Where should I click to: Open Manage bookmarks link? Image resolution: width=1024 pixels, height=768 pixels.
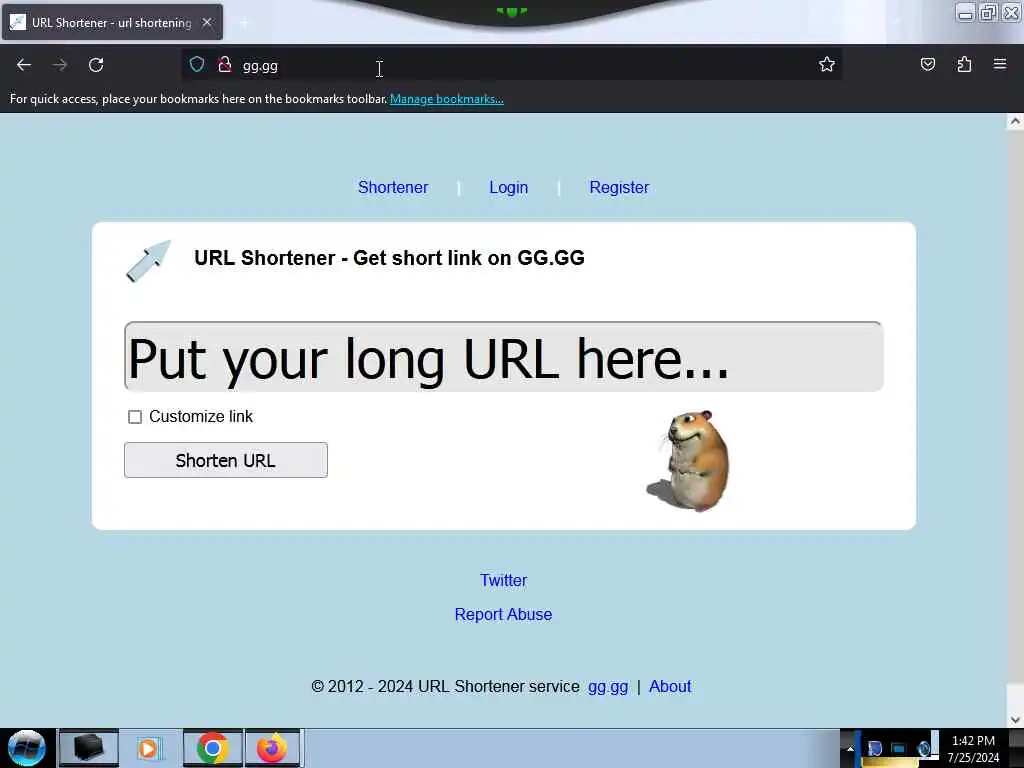tap(447, 99)
